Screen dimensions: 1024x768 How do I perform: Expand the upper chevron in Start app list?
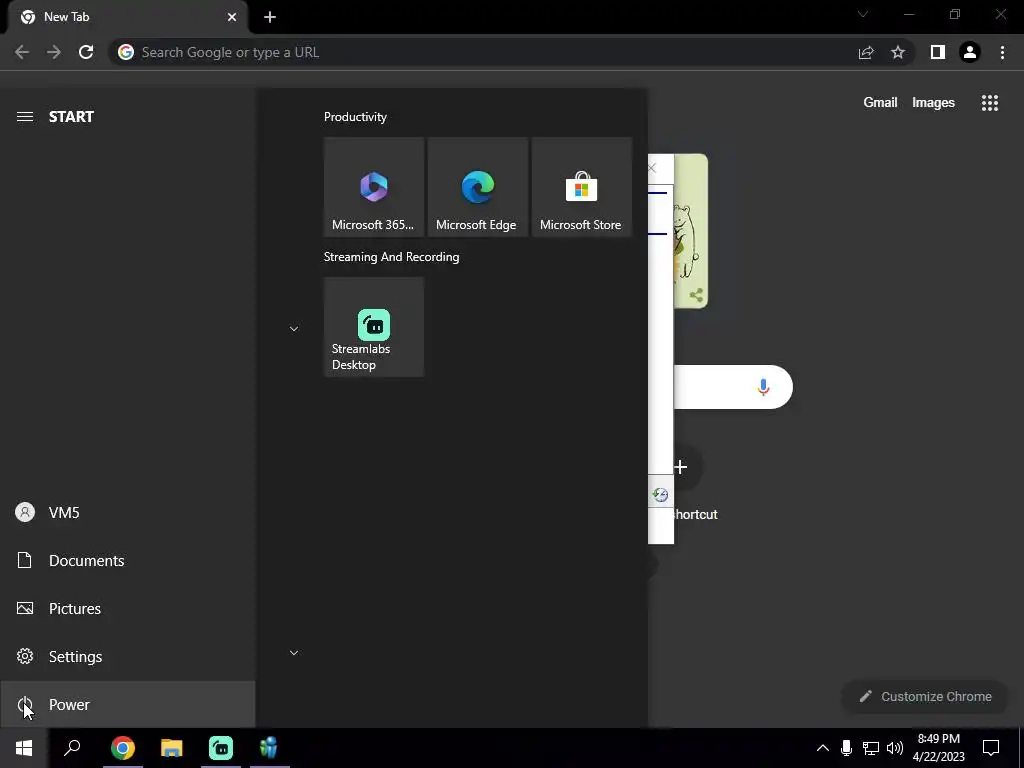(x=294, y=328)
